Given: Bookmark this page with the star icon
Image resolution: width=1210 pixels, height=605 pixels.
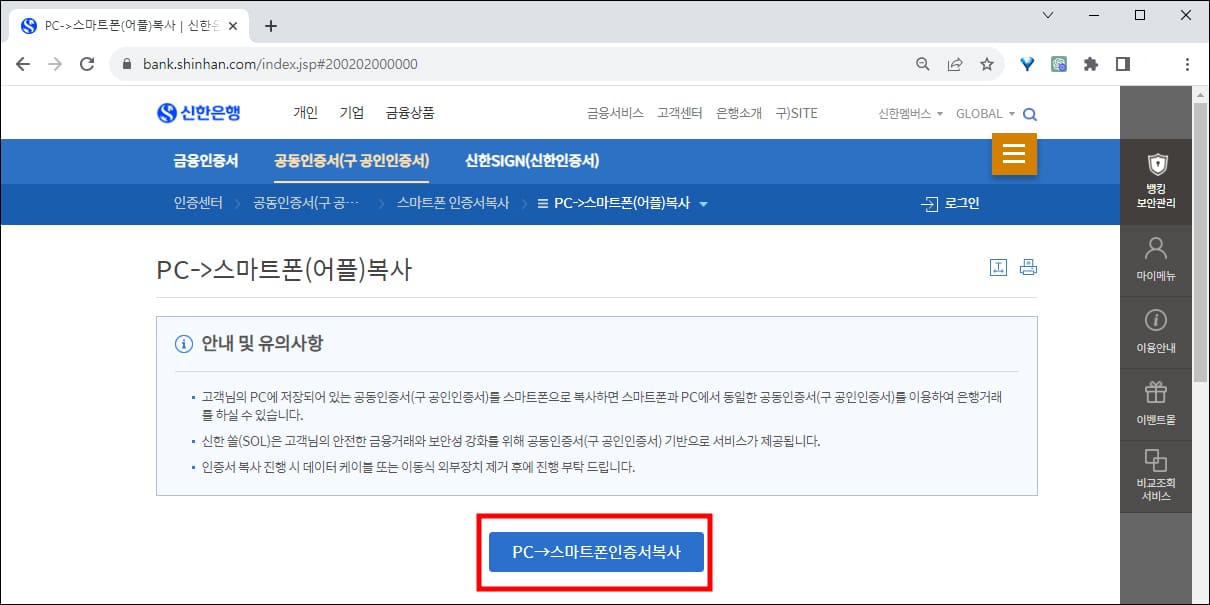Looking at the screenshot, I should tap(987, 63).
